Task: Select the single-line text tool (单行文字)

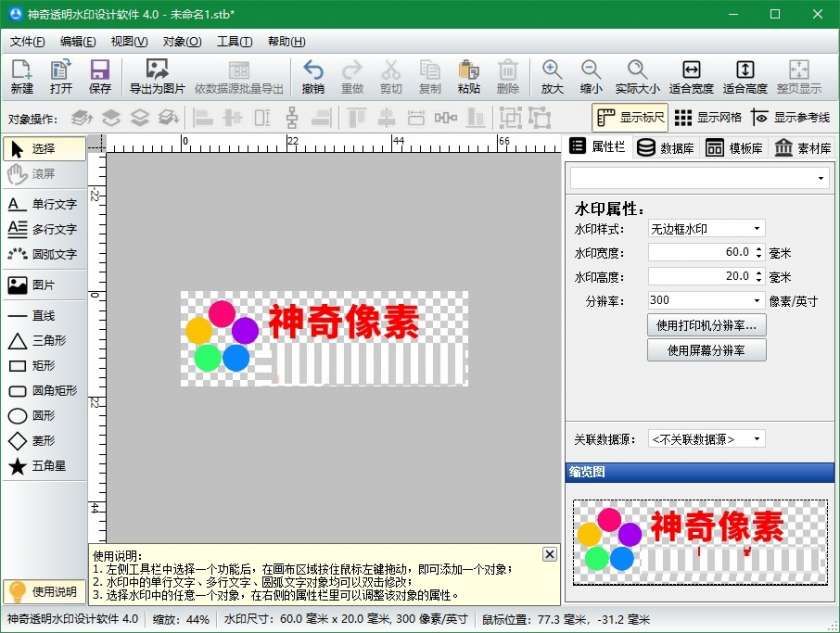Action: coord(42,204)
